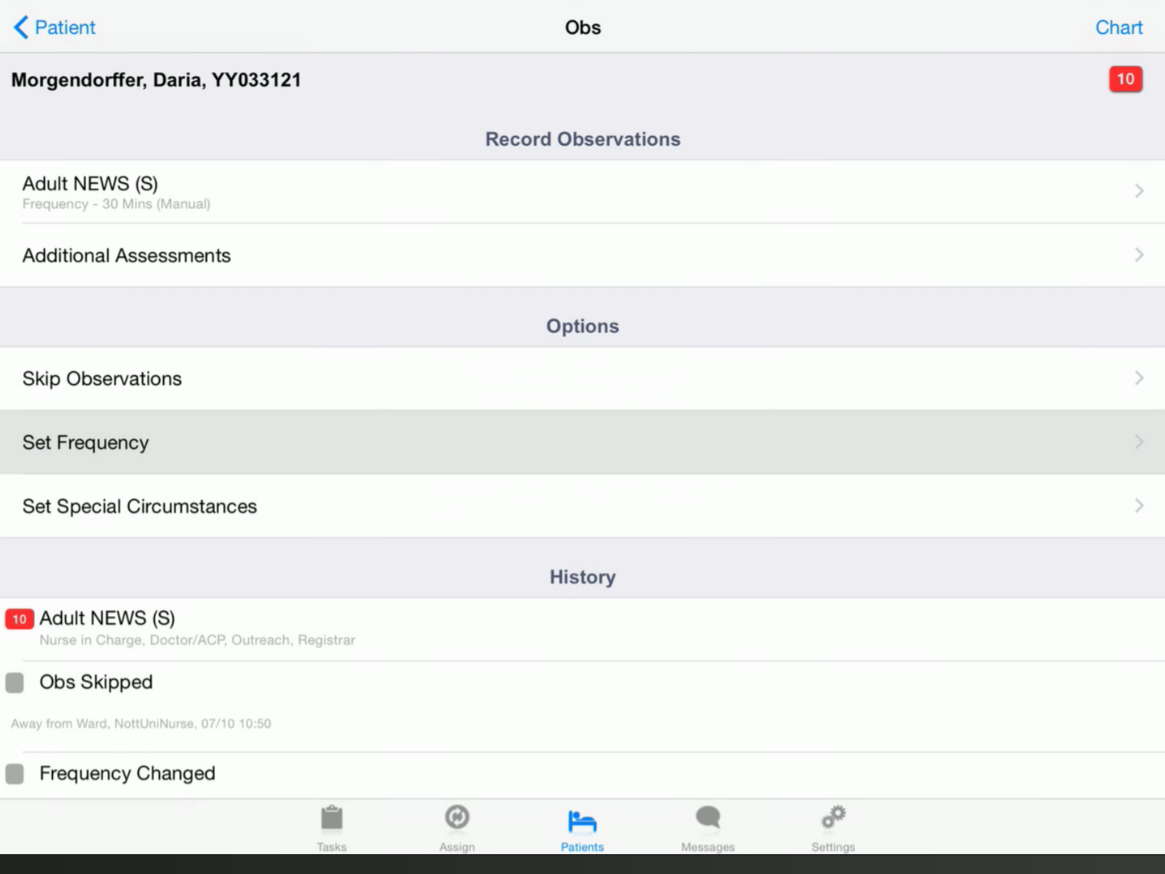Tap grey square beside Obs Skipped

[x=15, y=683]
